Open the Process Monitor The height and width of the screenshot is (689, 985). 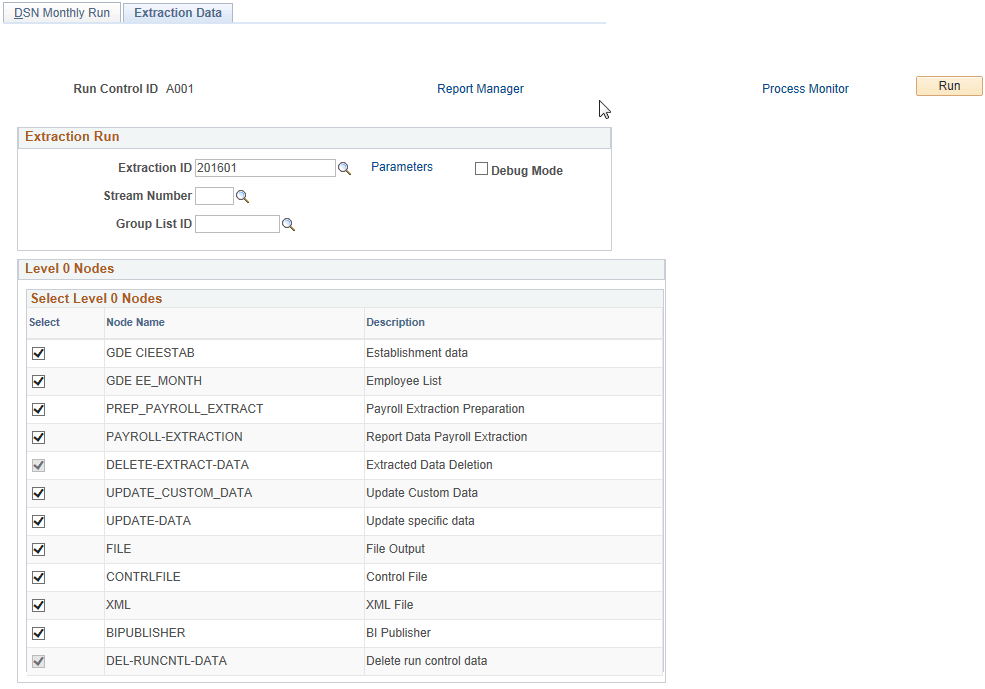(x=805, y=88)
